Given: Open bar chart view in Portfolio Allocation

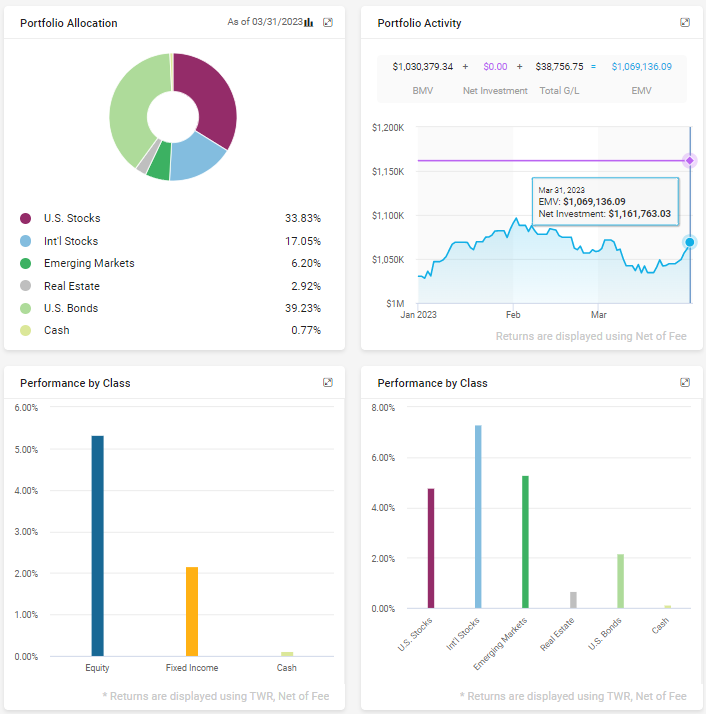Looking at the screenshot, I should click(x=309, y=22).
